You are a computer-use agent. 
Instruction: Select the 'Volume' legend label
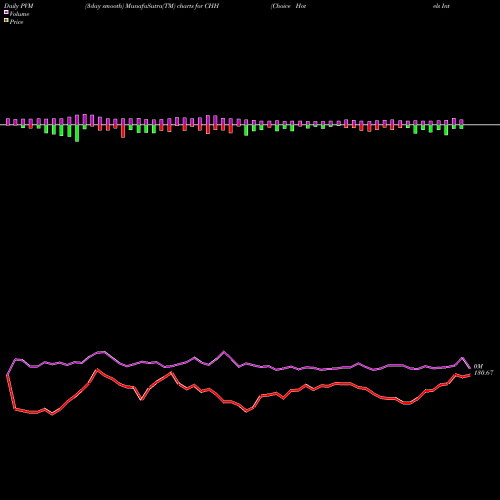coord(19,14)
